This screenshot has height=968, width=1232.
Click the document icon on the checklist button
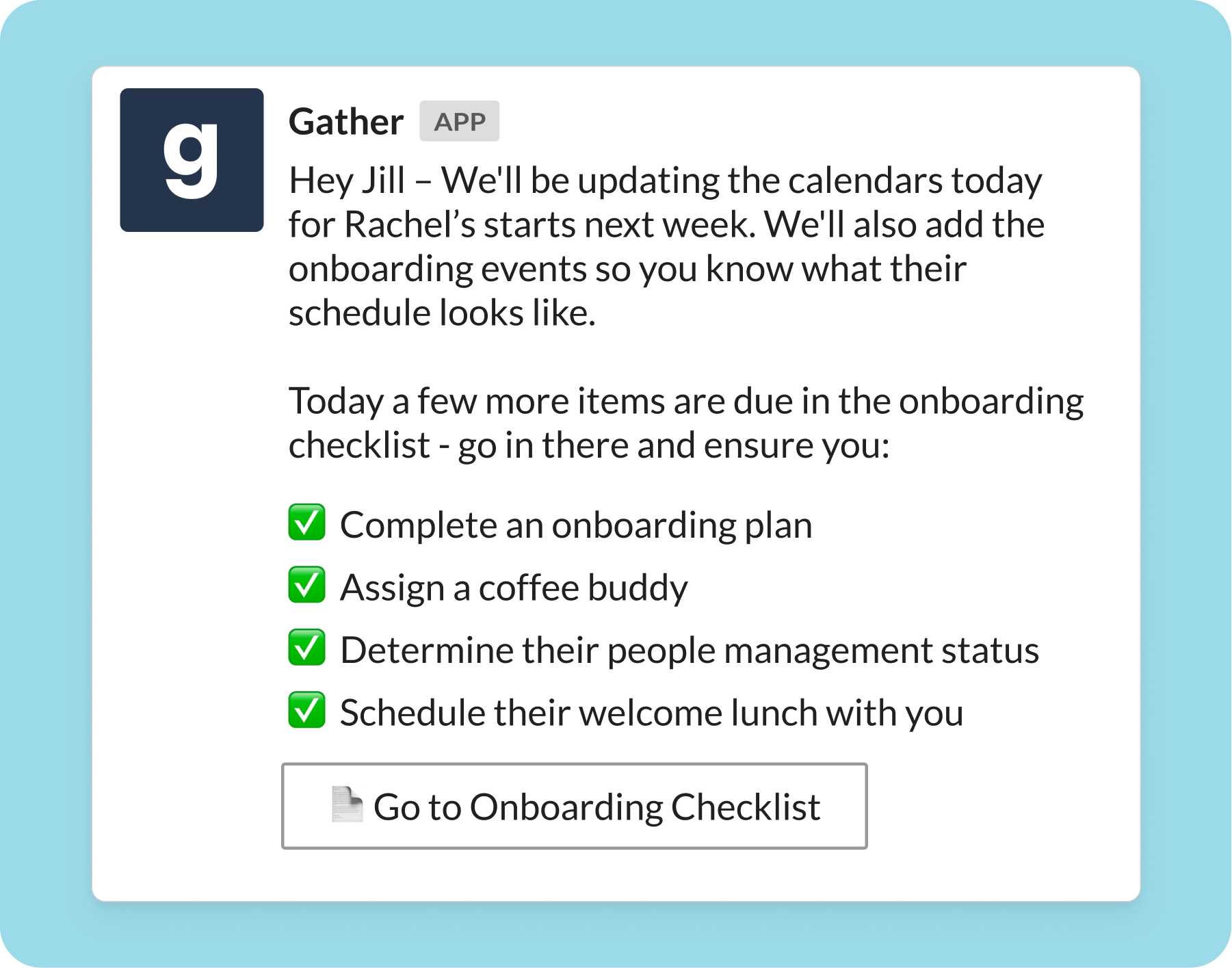pos(347,805)
